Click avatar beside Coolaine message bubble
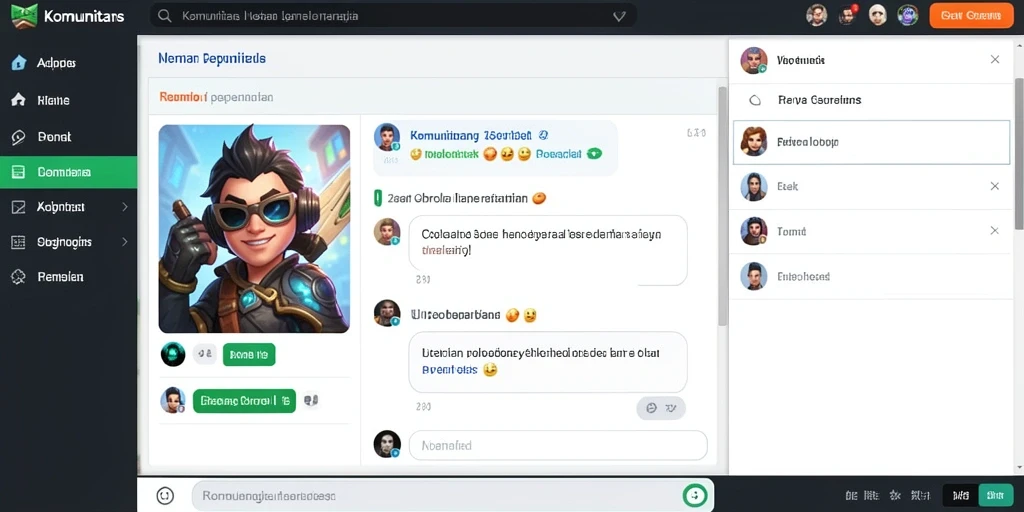Screen dimensions: 1024x512 (387, 231)
